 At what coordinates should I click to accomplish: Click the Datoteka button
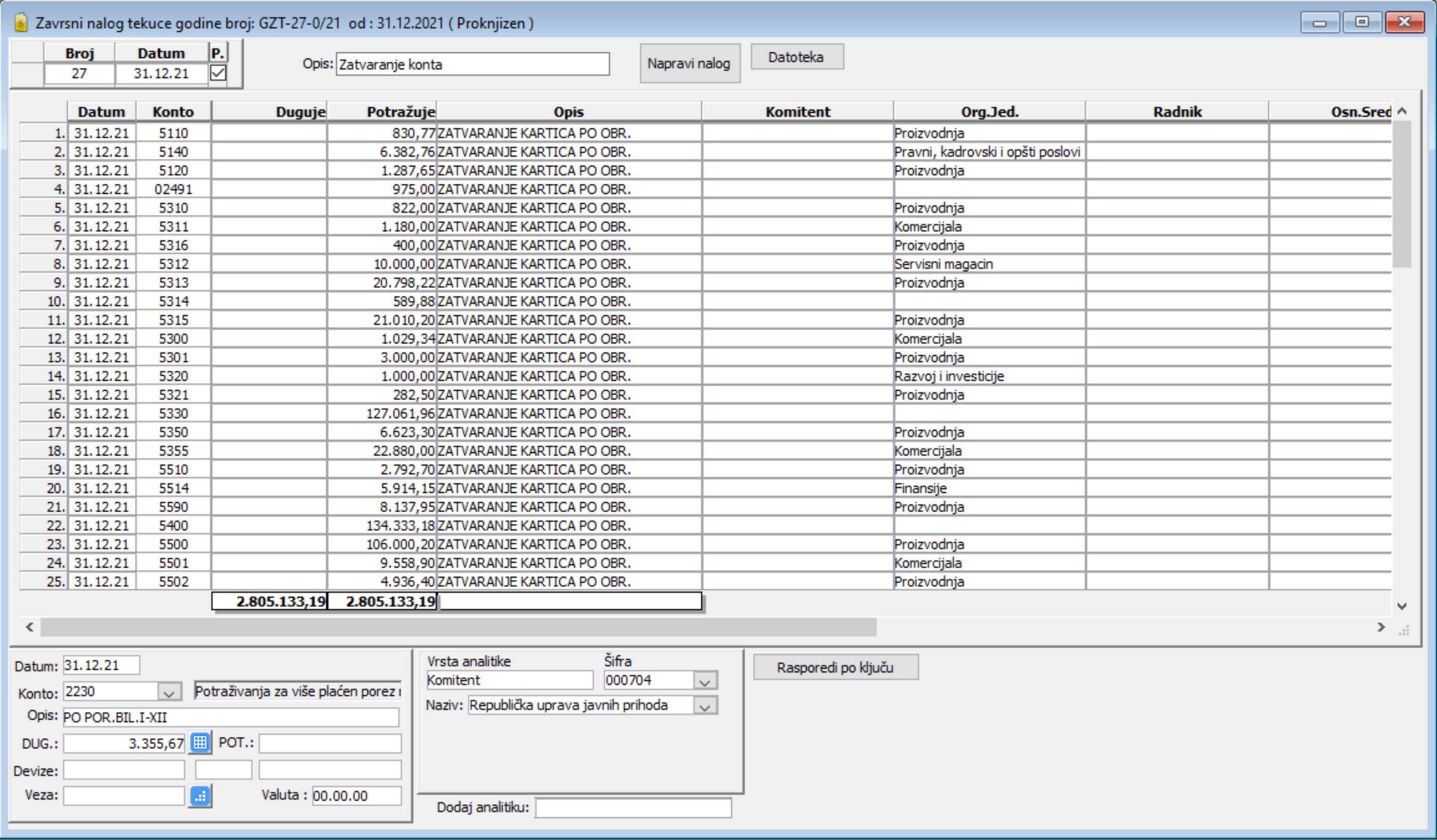(797, 57)
